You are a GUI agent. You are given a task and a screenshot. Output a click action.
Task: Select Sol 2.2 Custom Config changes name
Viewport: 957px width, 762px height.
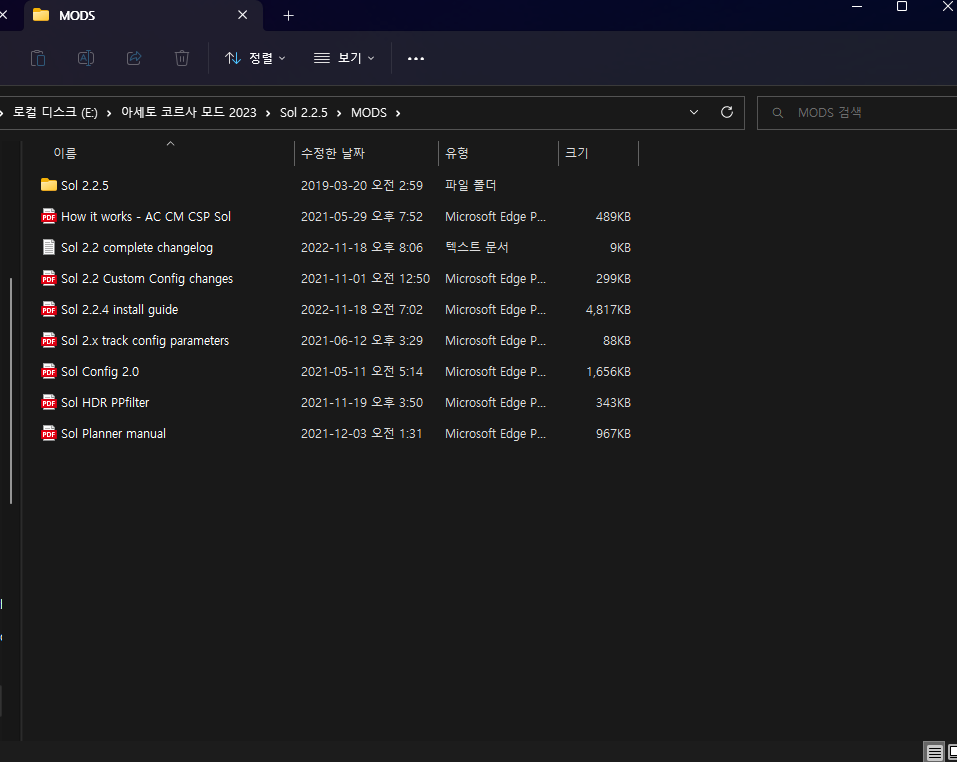147,279
